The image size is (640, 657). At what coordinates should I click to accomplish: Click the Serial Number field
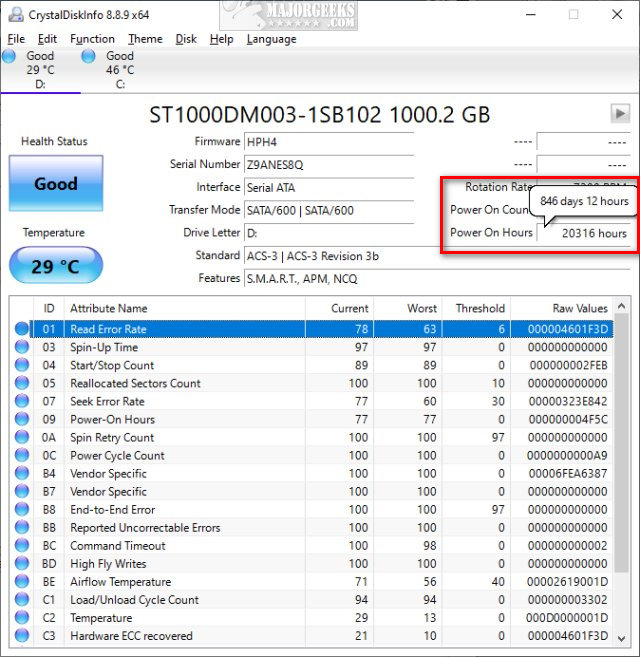(x=326, y=164)
